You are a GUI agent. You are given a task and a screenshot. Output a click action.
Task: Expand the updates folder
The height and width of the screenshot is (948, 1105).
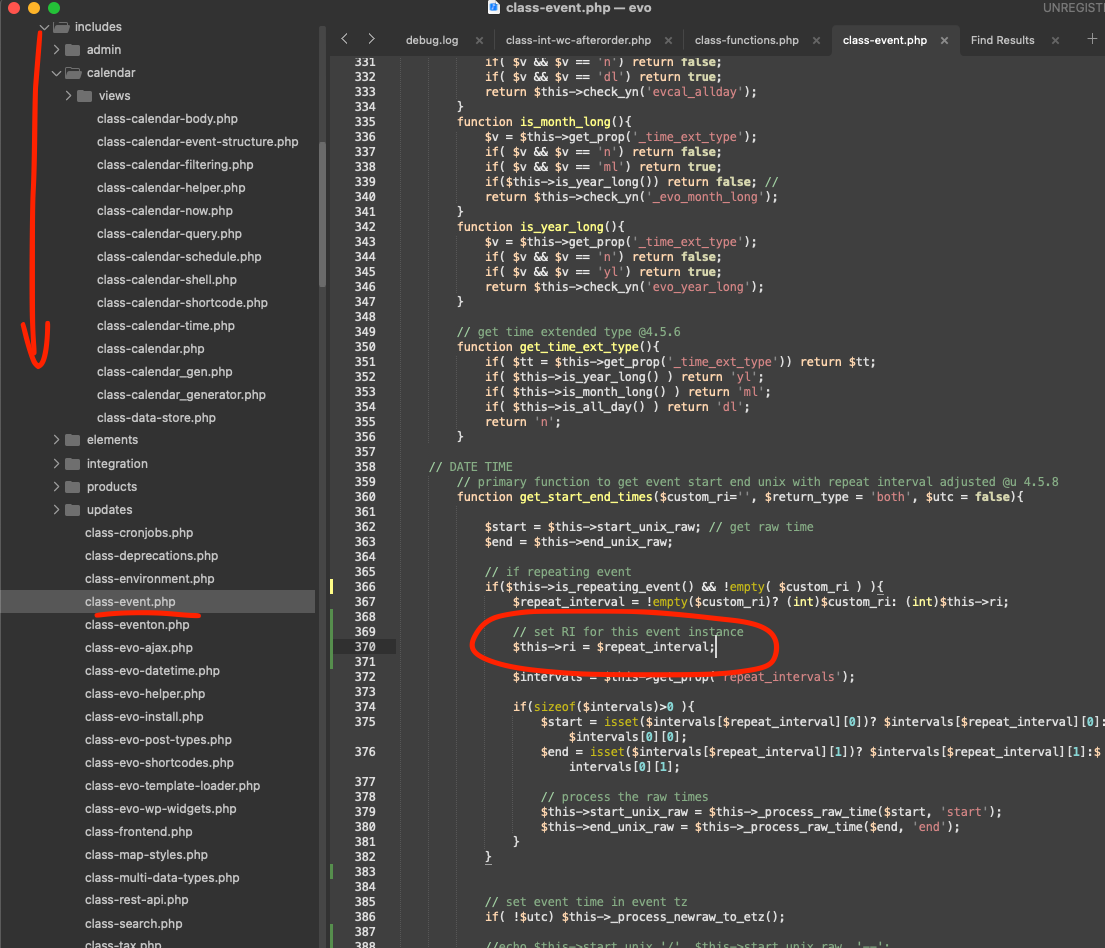(x=56, y=510)
